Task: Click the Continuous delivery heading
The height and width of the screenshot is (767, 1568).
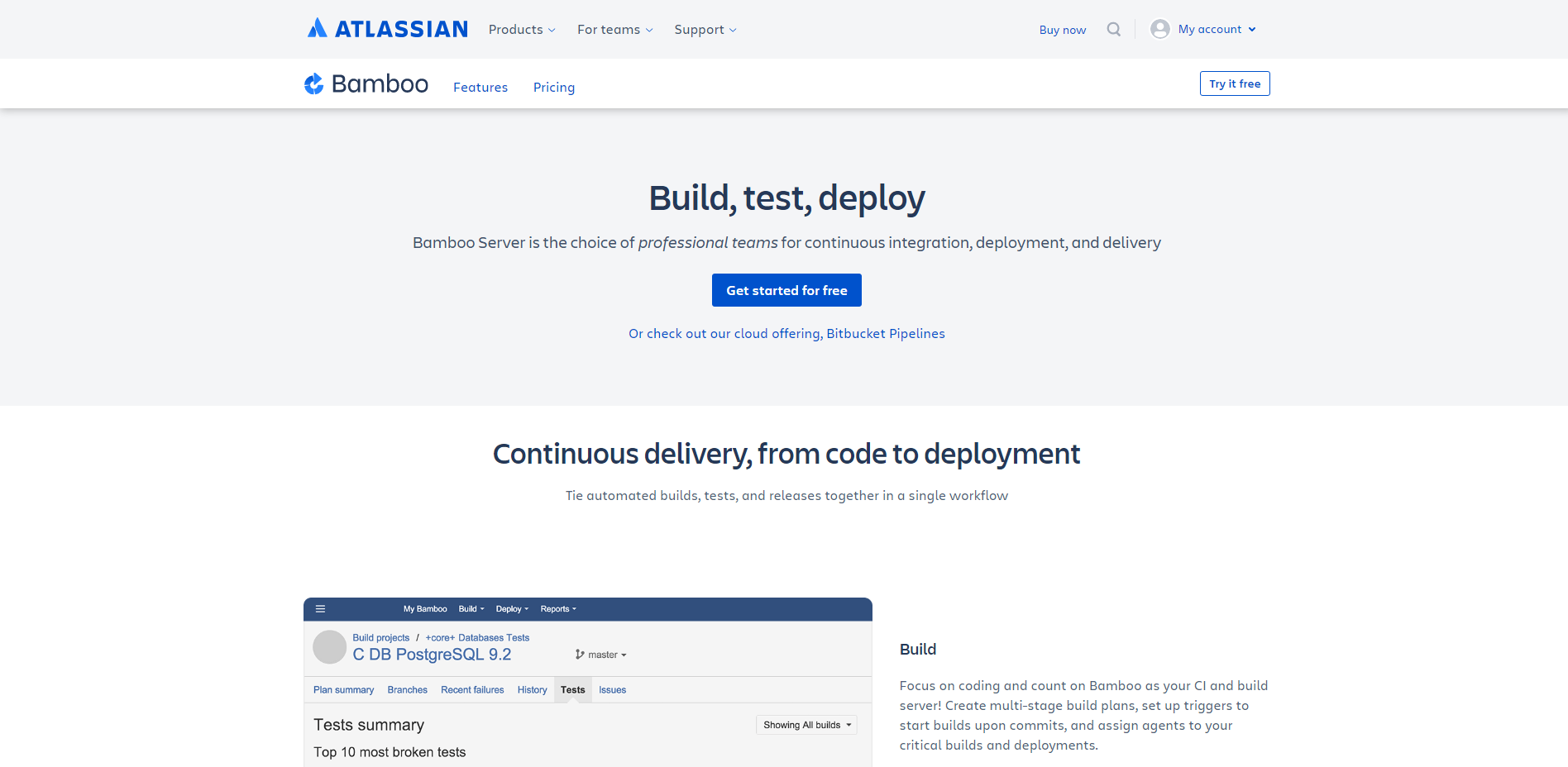Action: click(786, 455)
